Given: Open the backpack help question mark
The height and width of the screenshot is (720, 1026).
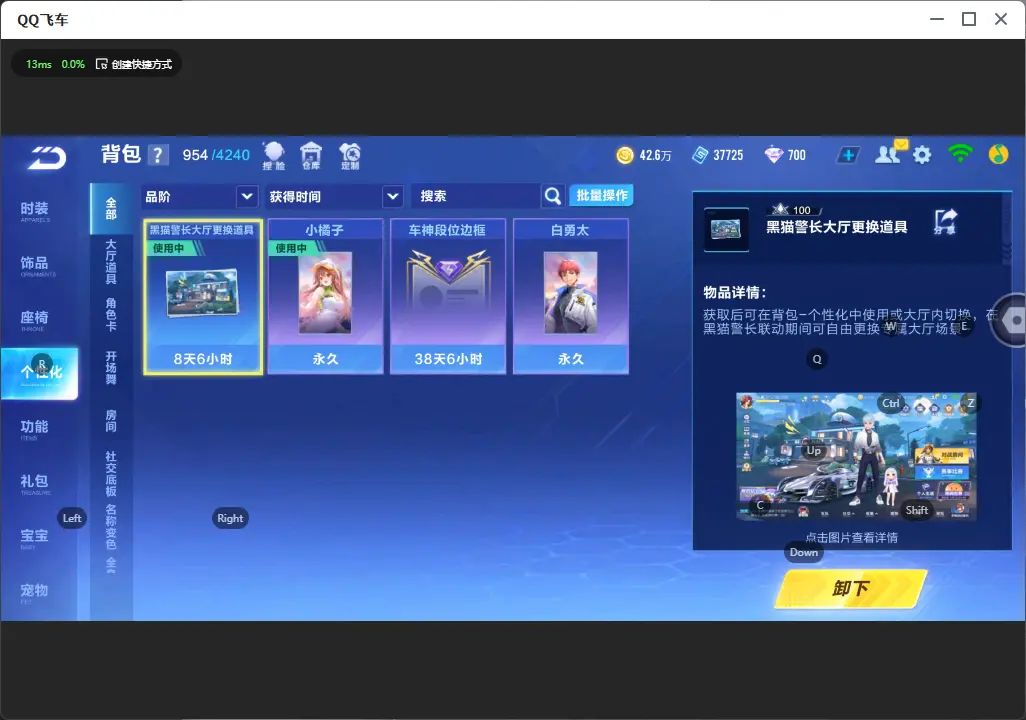Looking at the screenshot, I should coord(158,155).
